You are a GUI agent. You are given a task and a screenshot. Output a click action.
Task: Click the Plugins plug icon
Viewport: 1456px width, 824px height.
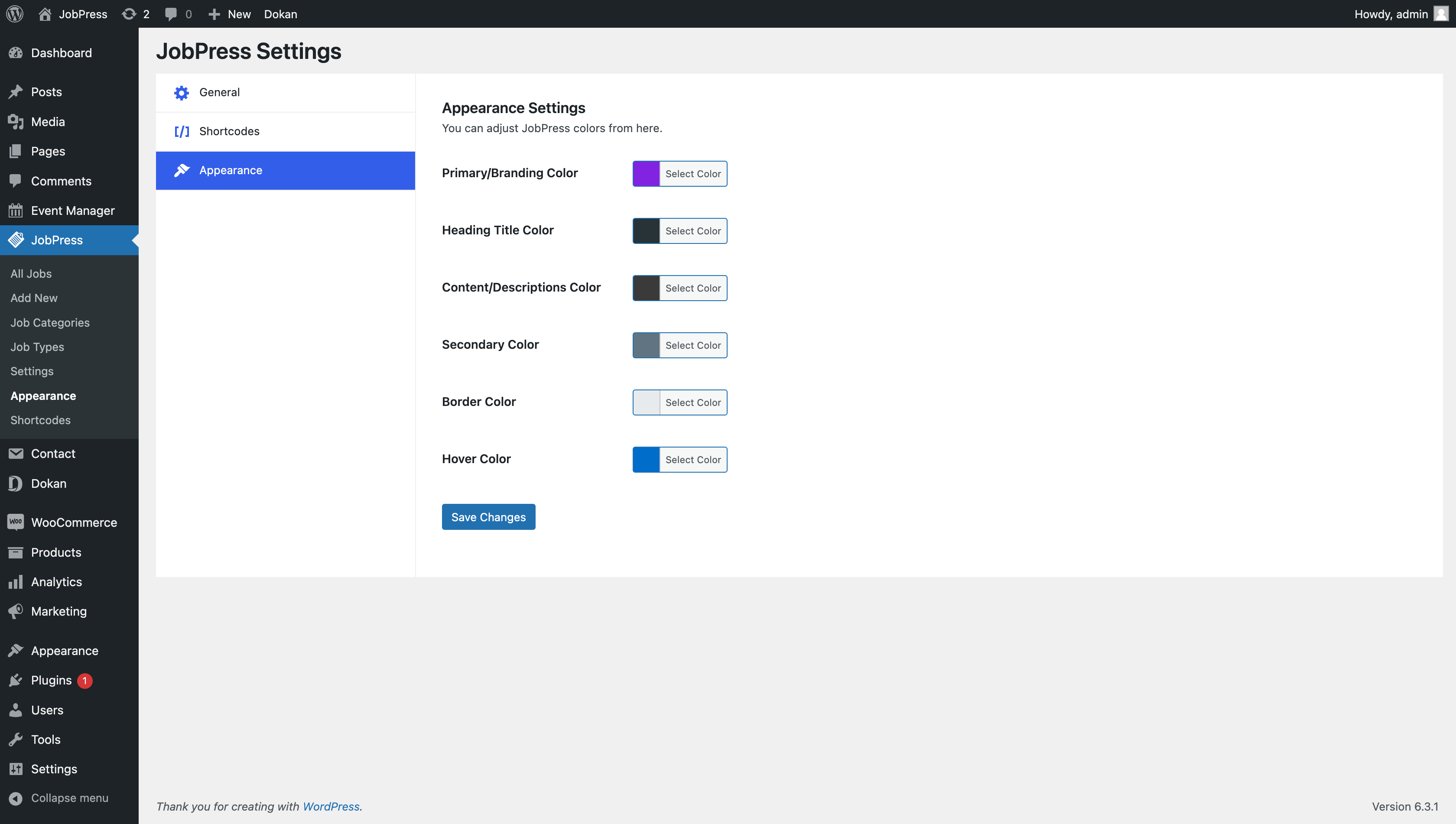pyautogui.click(x=16, y=680)
